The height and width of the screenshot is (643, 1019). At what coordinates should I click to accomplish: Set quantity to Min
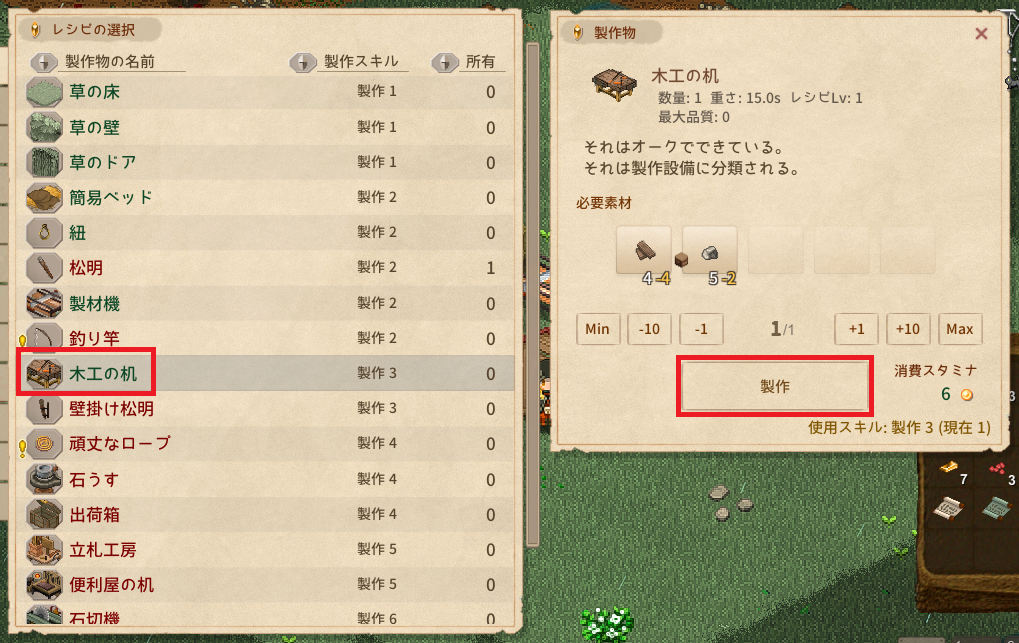pyautogui.click(x=598, y=329)
